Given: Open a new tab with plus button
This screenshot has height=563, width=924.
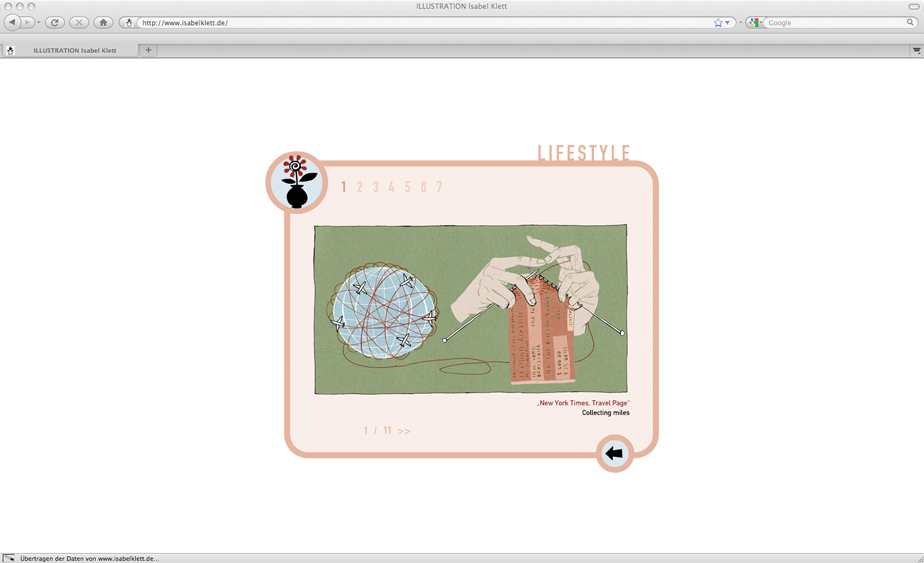Looking at the screenshot, I should pos(148,50).
